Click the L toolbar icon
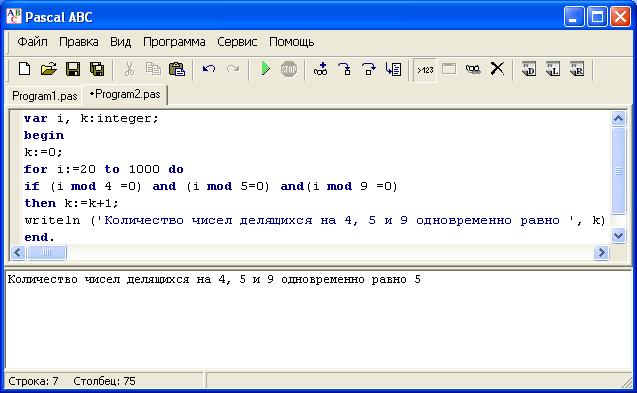This screenshot has width=637, height=393. (x=553, y=69)
